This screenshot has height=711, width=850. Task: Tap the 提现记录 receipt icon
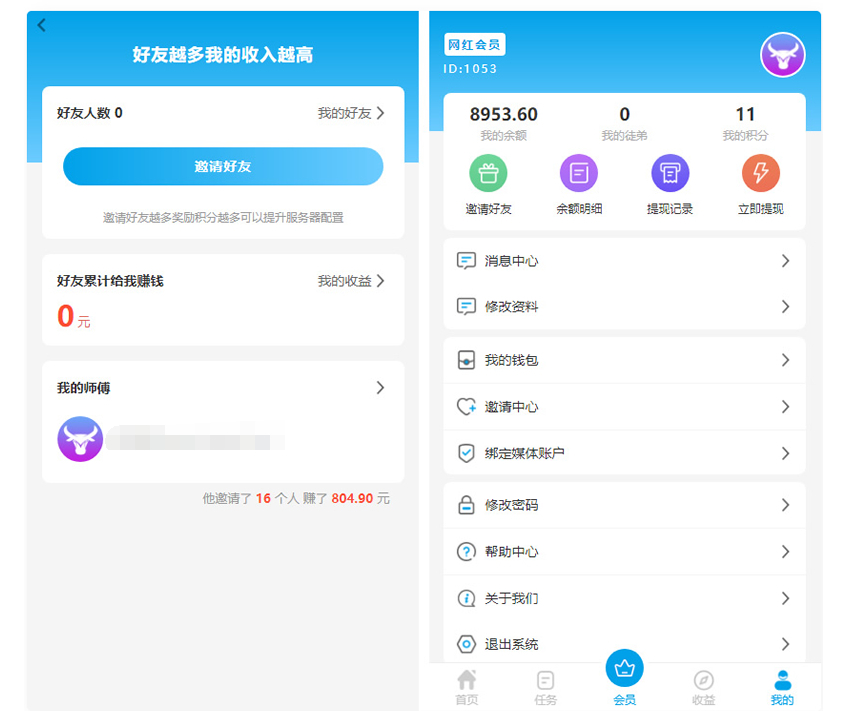coord(670,174)
